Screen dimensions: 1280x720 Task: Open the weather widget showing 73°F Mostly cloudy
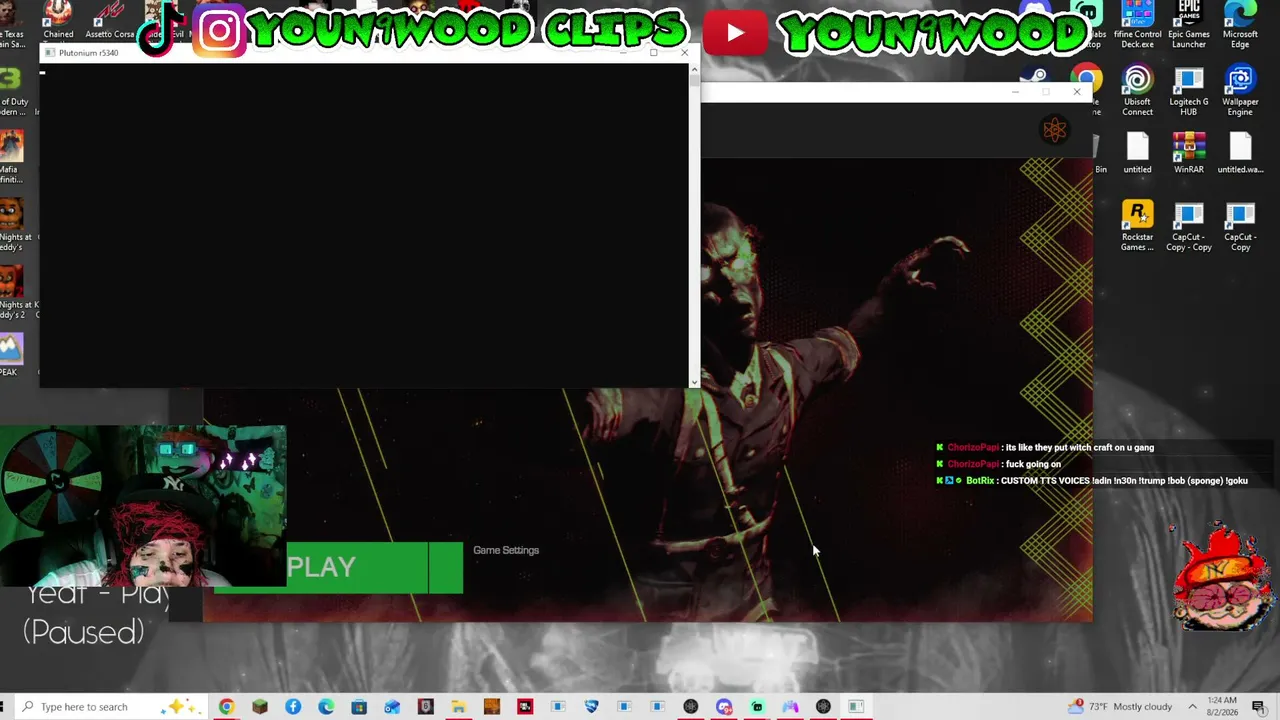pyautogui.click(x=1120, y=707)
